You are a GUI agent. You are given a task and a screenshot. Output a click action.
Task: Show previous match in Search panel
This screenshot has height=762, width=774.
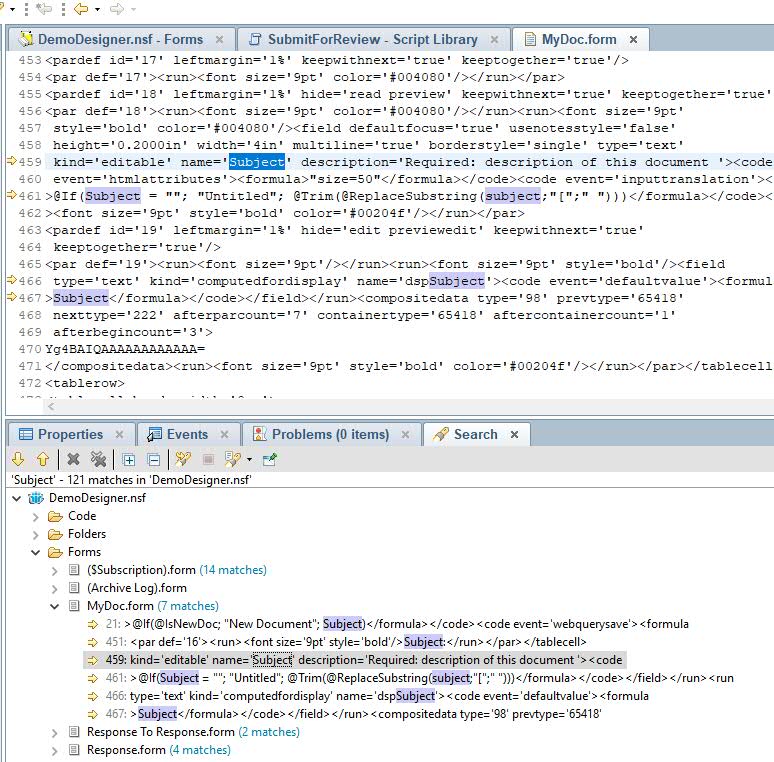click(42, 460)
